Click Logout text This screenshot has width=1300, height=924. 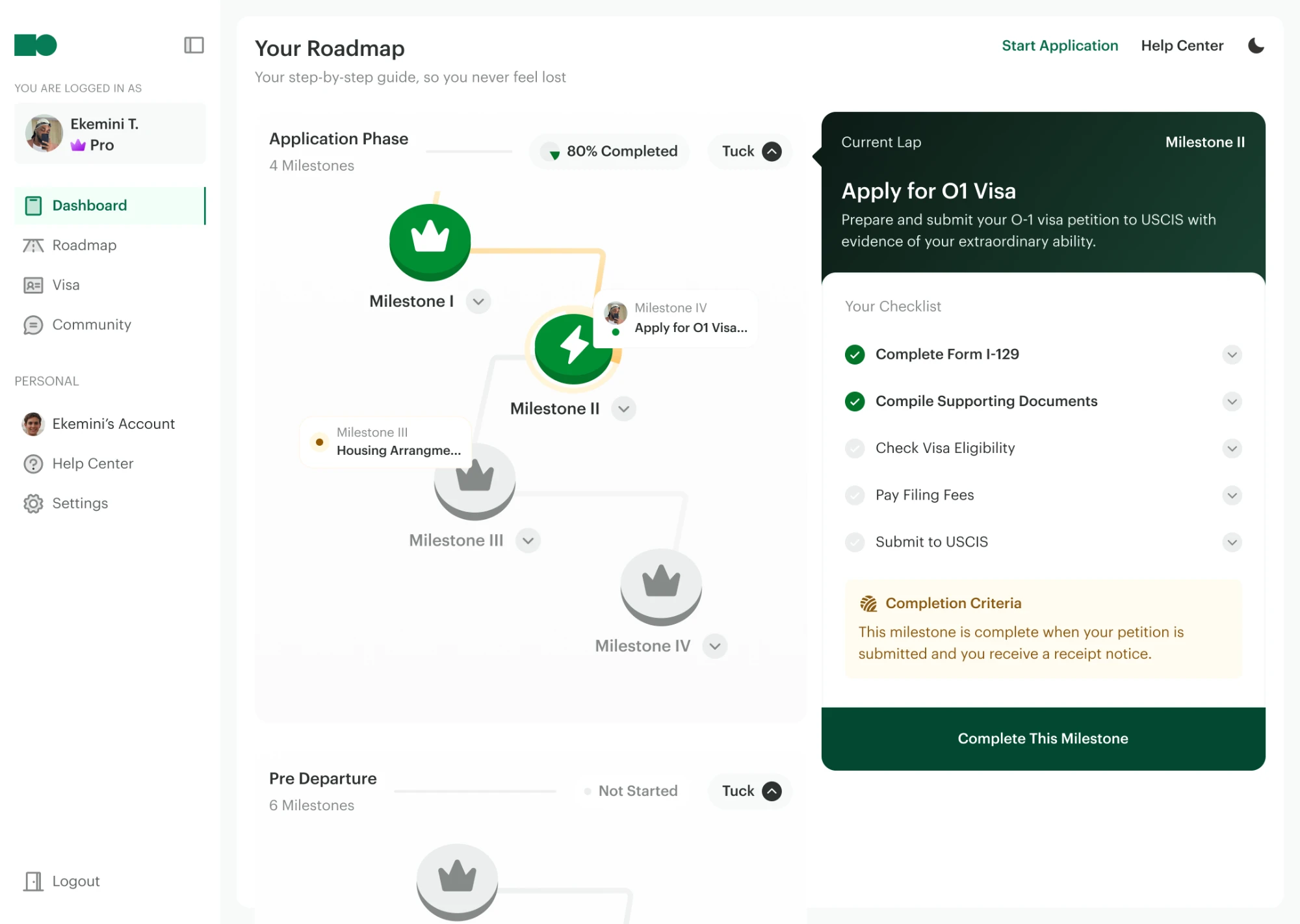click(x=76, y=881)
